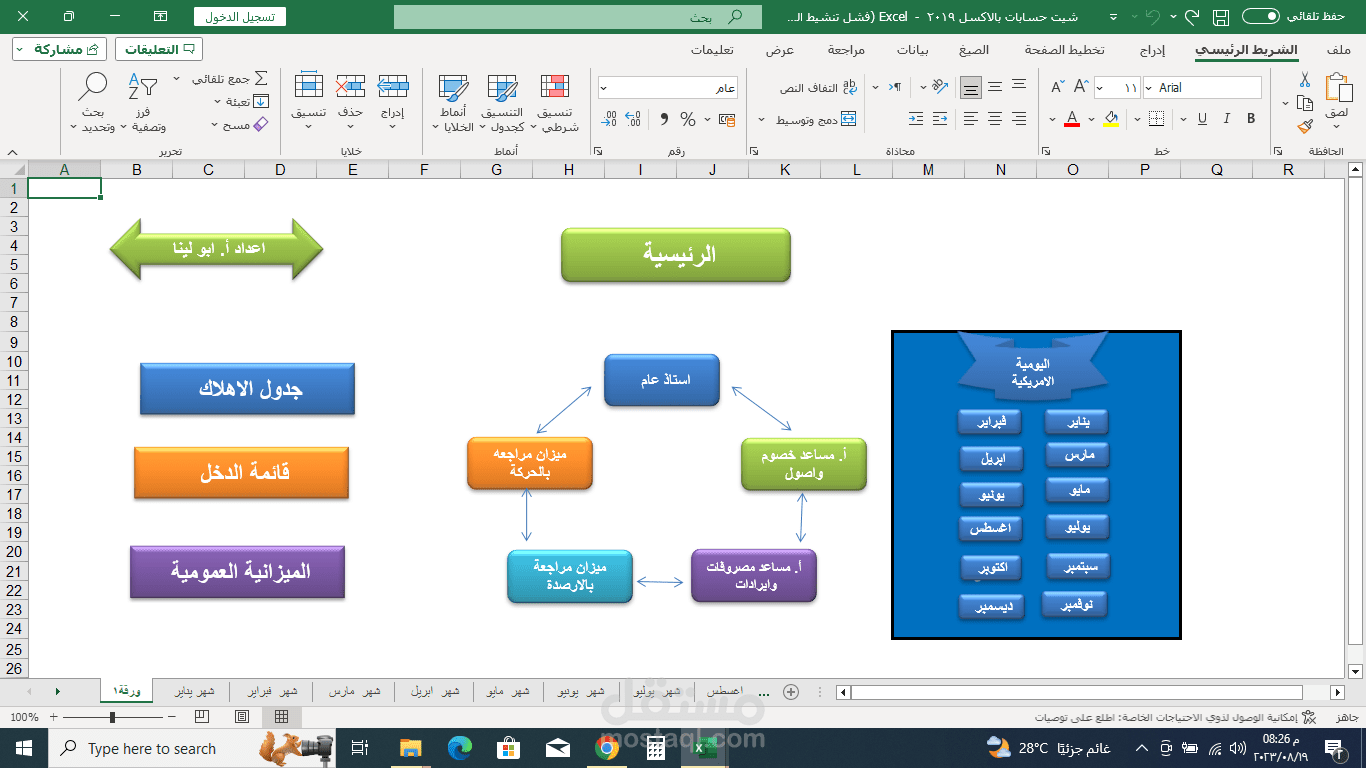The width and height of the screenshot is (1366, 768).
Task: Click the Fill (تعبئة) icon
Action: (x=261, y=101)
